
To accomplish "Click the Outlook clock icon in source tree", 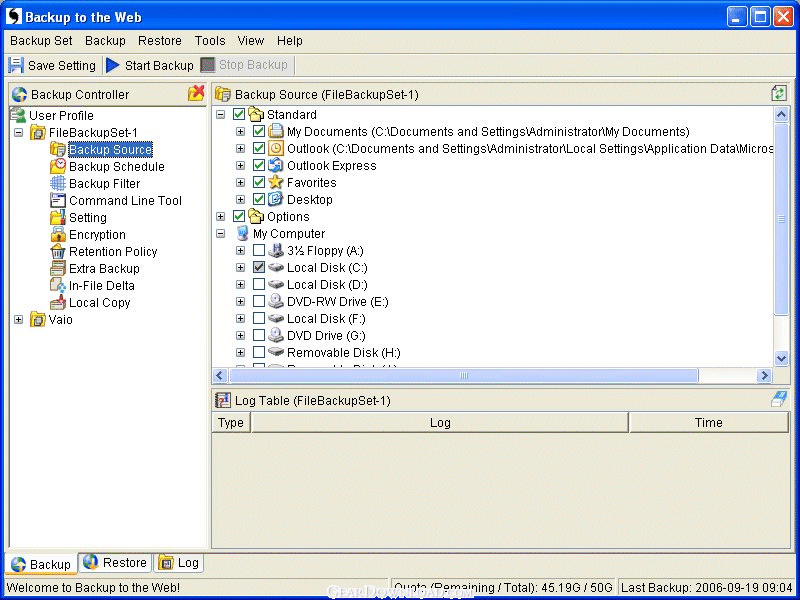I will pos(276,148).
